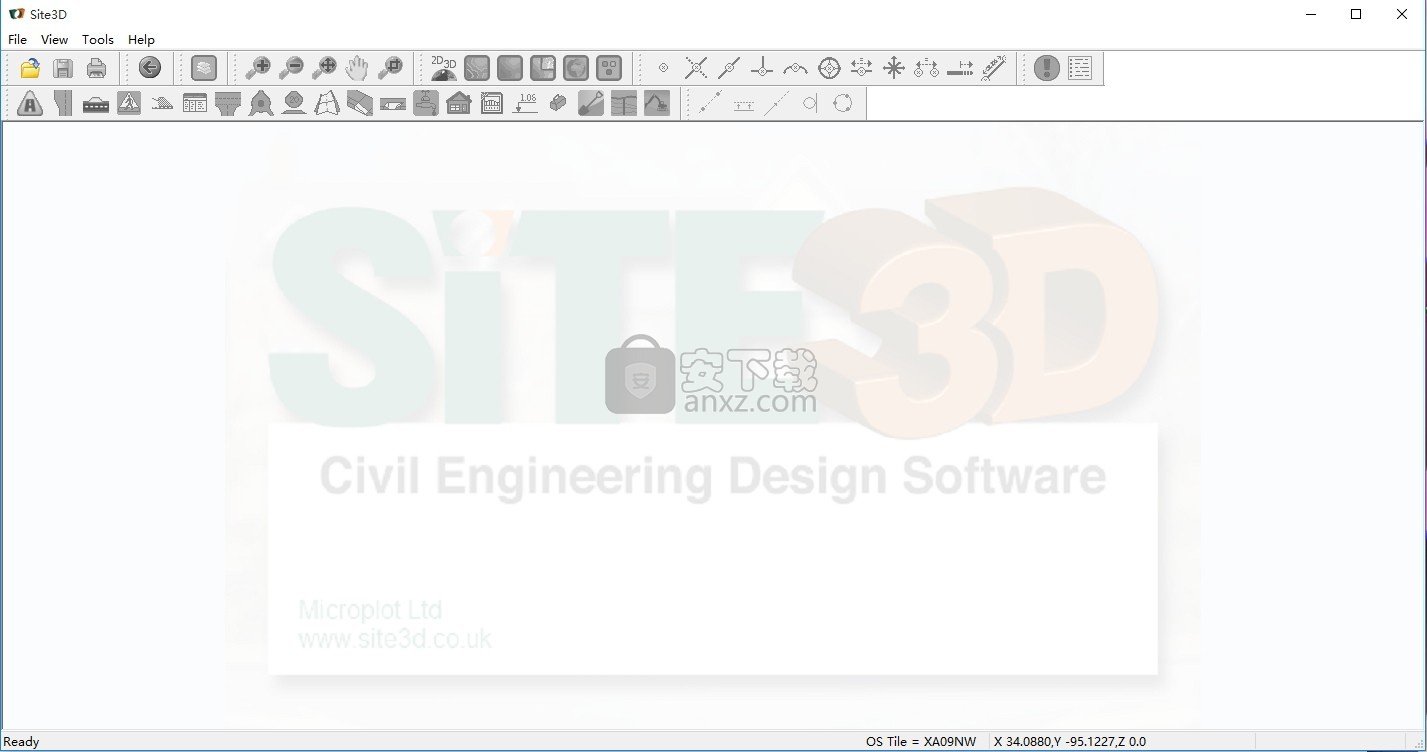Open the View menu
1427x752 pixels.
54,39
